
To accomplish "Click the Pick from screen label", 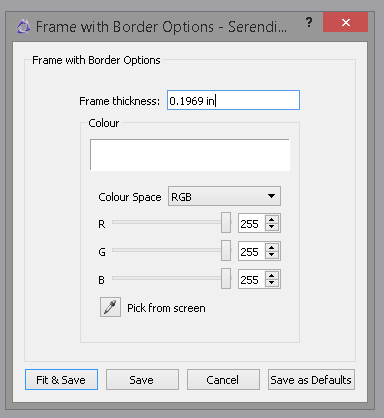I will (166, 308).
